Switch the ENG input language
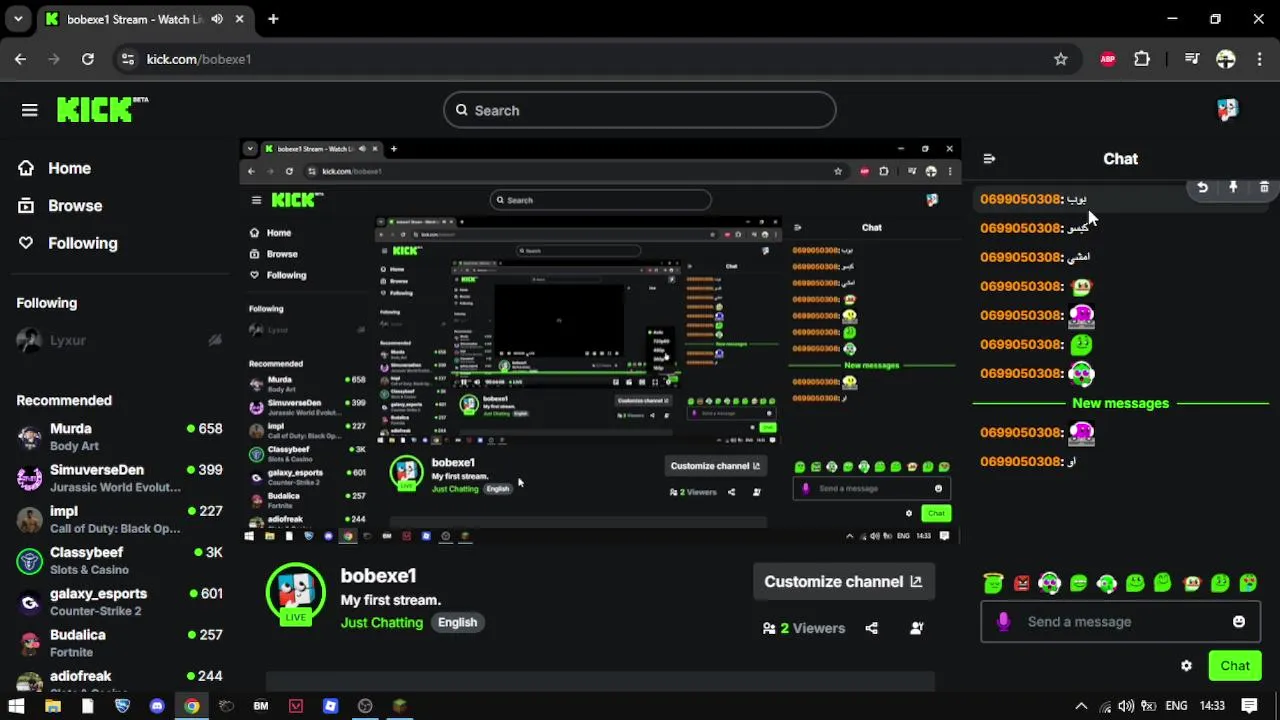This screenshot has height=720, width=1280. point(1176,706)
